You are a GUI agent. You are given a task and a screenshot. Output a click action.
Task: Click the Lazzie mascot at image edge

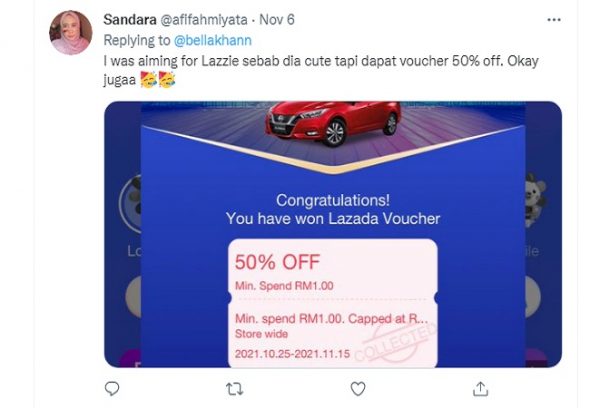pyautogui.click(x=535, y=199)
